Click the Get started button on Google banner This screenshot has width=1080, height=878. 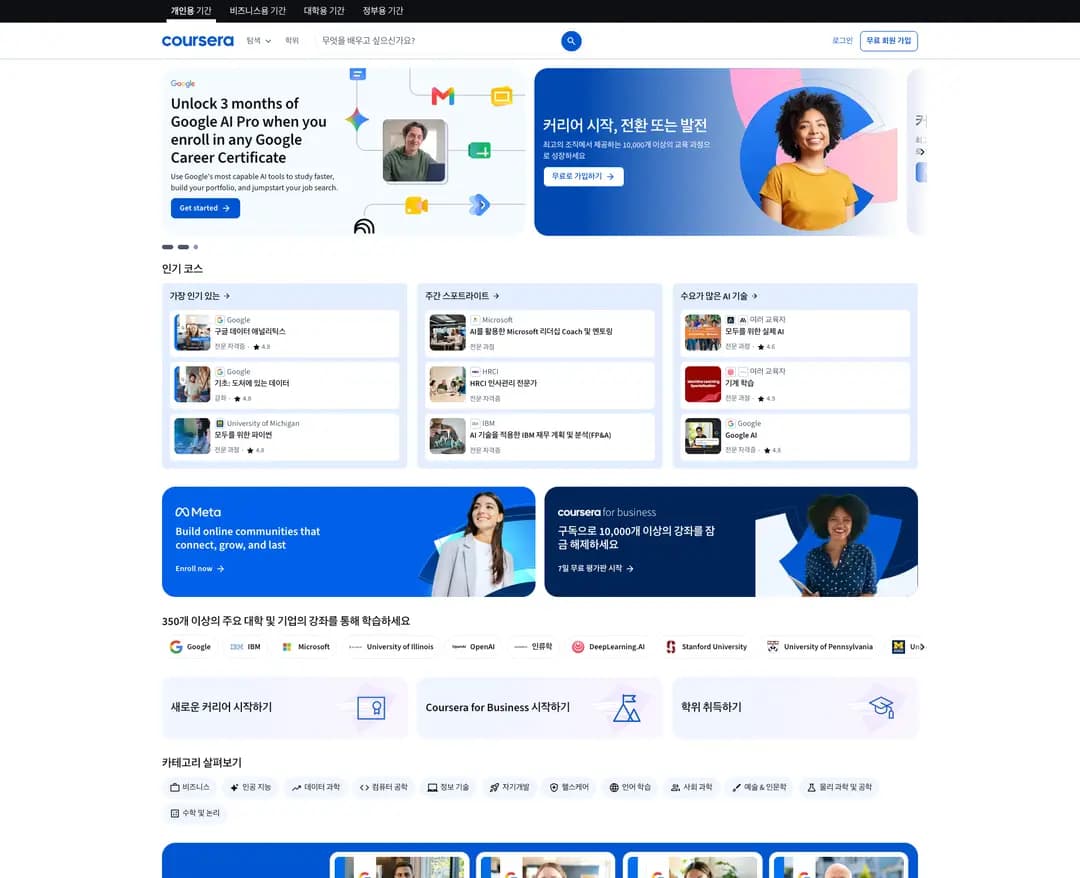click(x=205, y=208)
